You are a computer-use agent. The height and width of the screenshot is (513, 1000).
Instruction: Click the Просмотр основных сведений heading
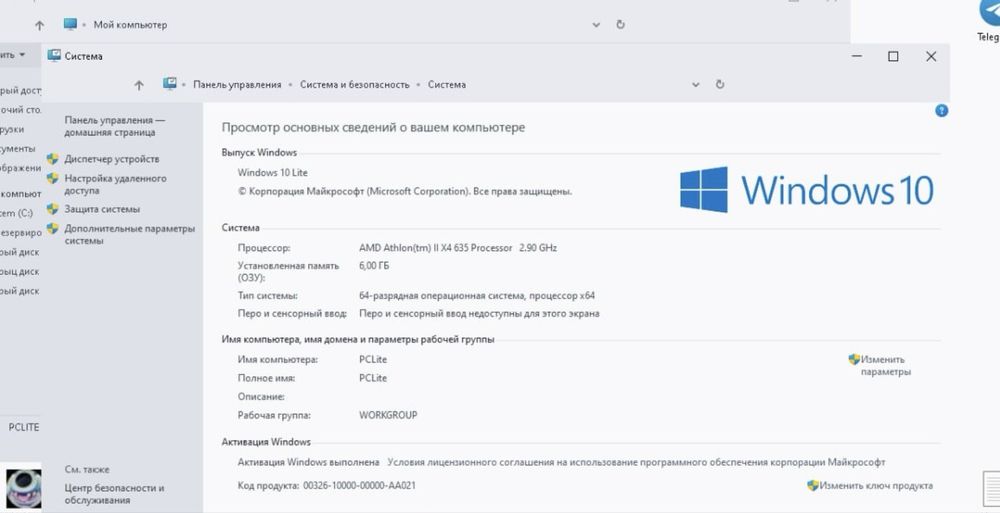tap(373, 128)
